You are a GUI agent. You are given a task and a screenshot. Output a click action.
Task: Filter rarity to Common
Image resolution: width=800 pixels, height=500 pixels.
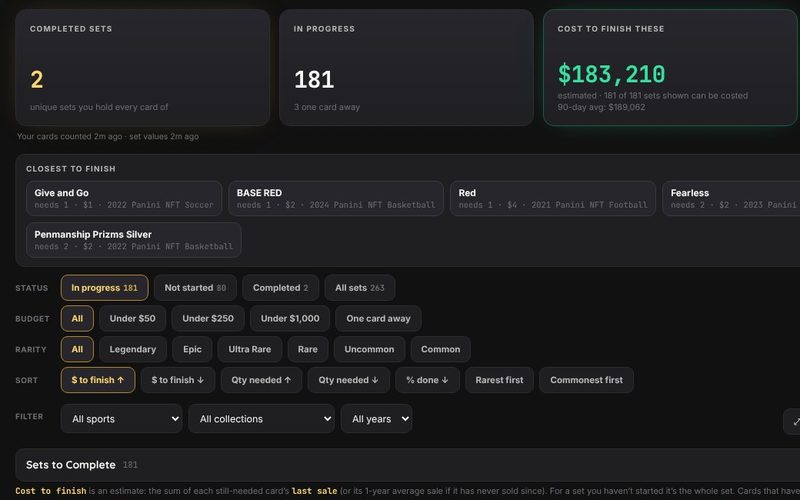(x=440, y=349)
